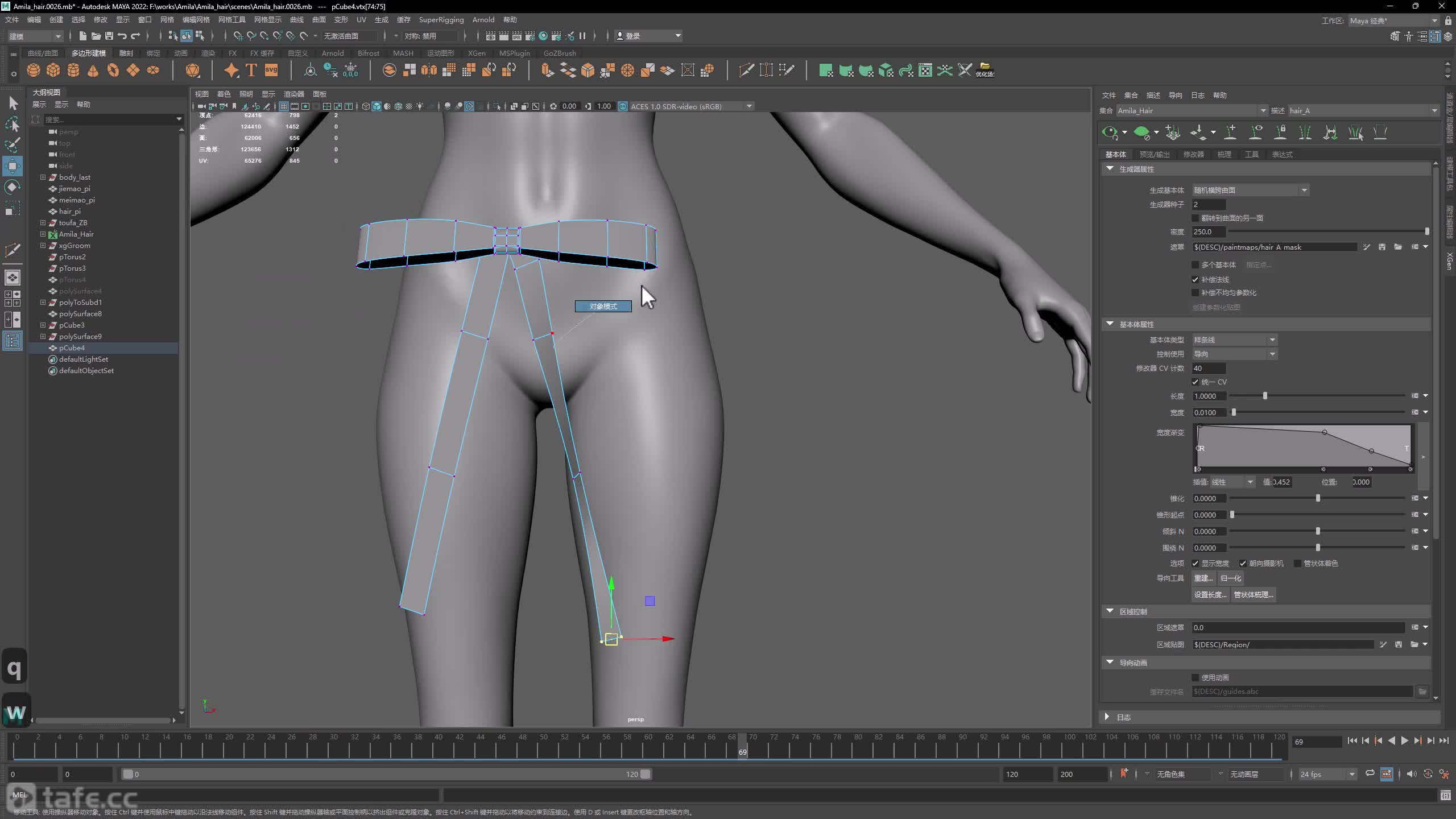Create a polygon cone from the shelf
Viewport: 1456px width, 819px height.
pyautogui.click(x=93, y=70)
